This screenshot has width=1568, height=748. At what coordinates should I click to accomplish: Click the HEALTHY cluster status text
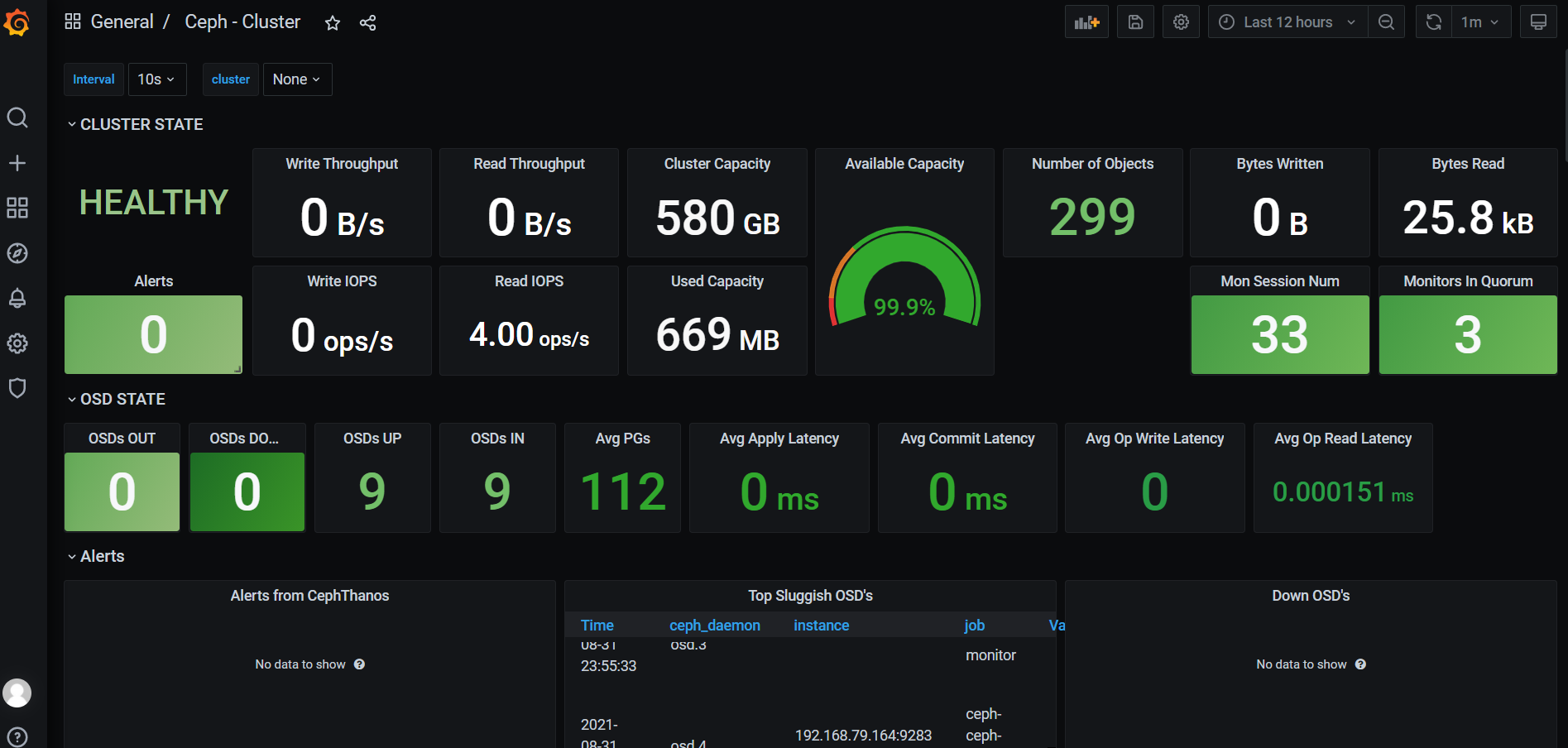[153, 203]
